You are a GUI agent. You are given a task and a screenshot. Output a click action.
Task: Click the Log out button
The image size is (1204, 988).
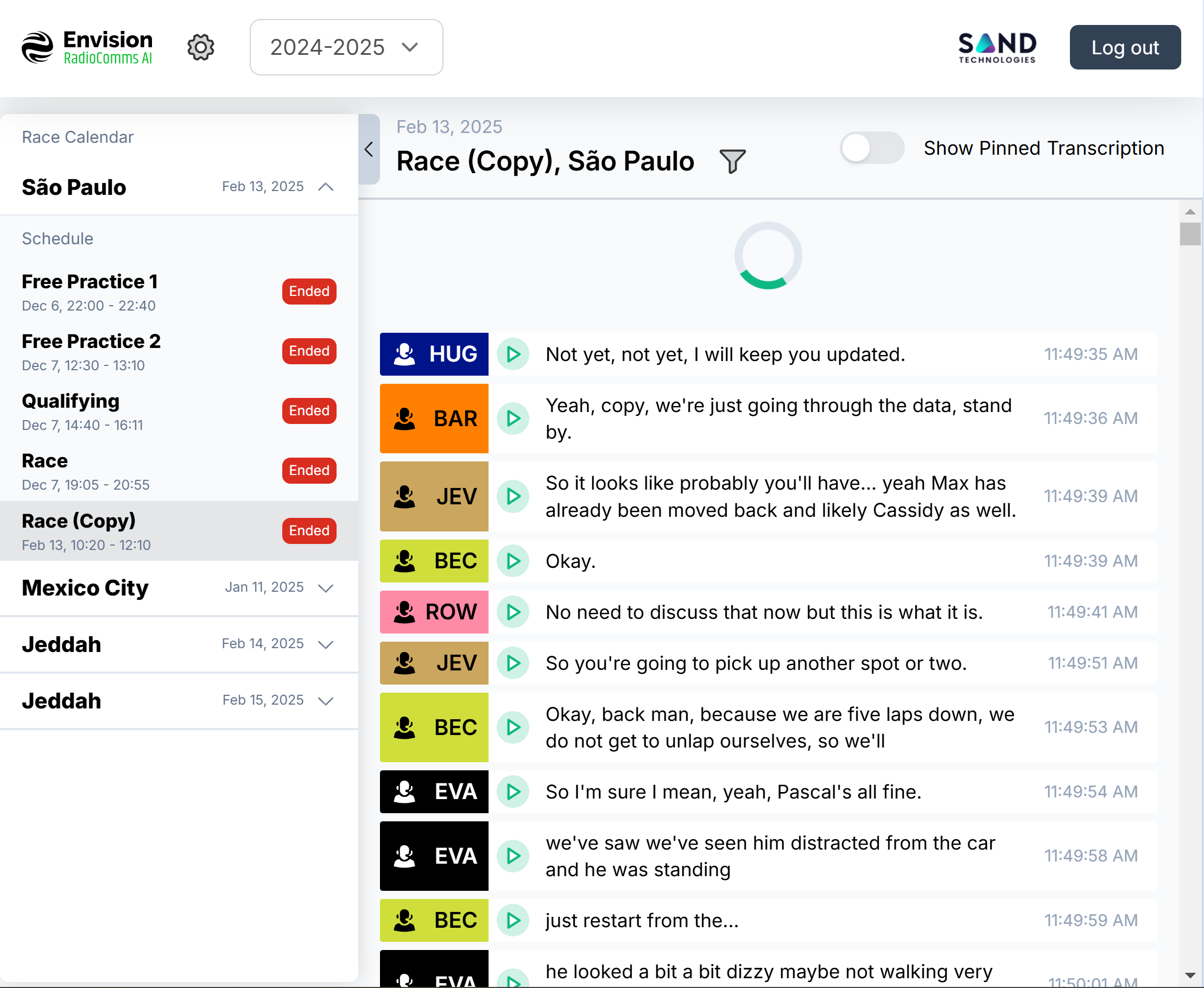[1124, 47]
